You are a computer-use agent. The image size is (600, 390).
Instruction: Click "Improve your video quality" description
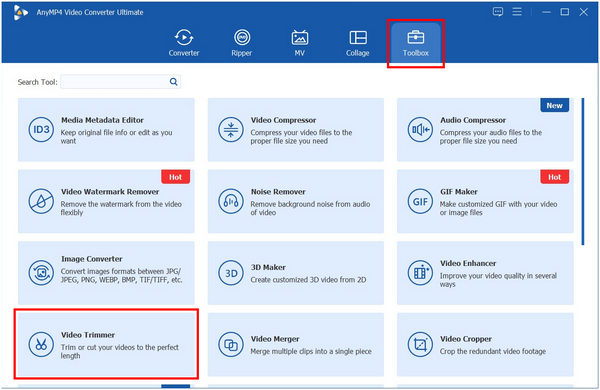[498, 280]
